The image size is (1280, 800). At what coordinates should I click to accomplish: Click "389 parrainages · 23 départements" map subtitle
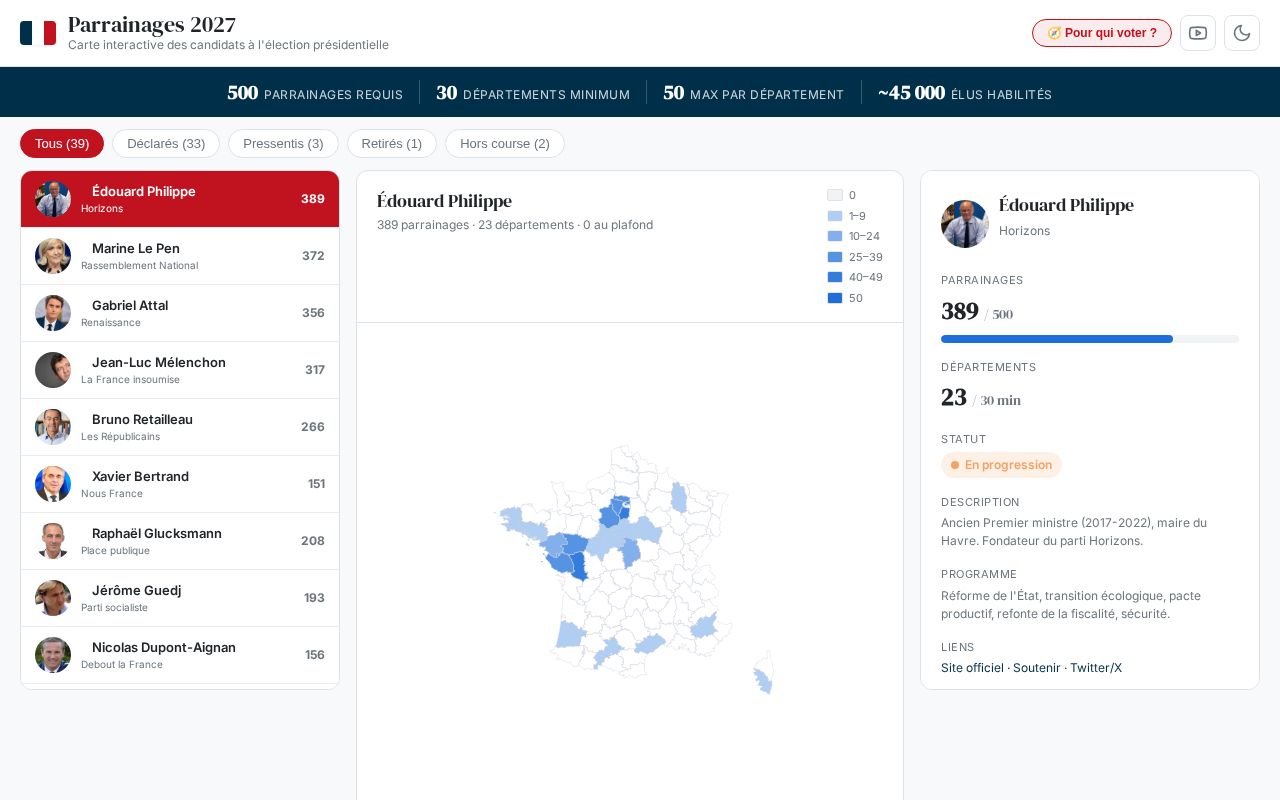pos(515,225)
